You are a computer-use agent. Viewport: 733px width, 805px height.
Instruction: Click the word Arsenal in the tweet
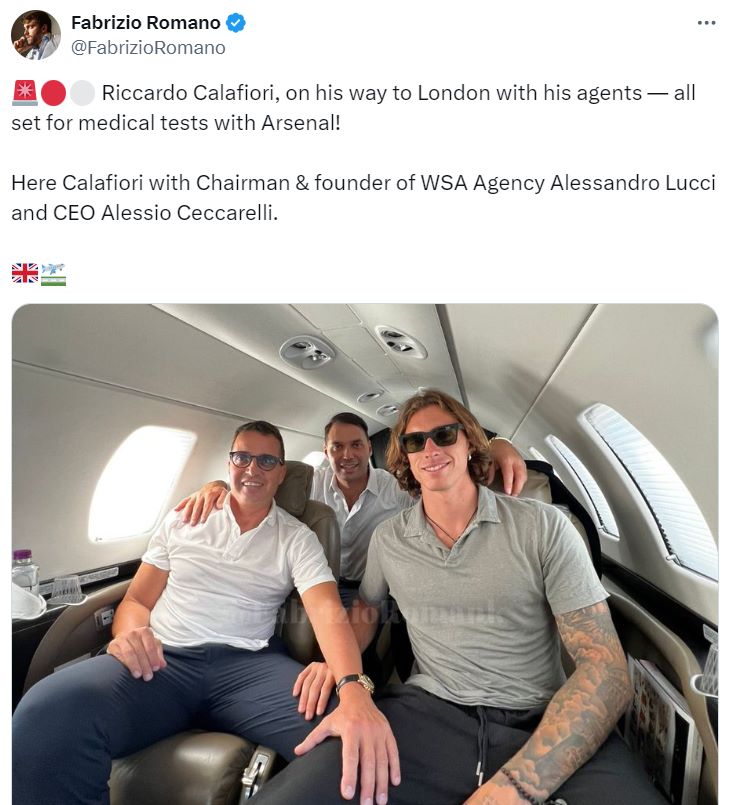click(299, 123)
